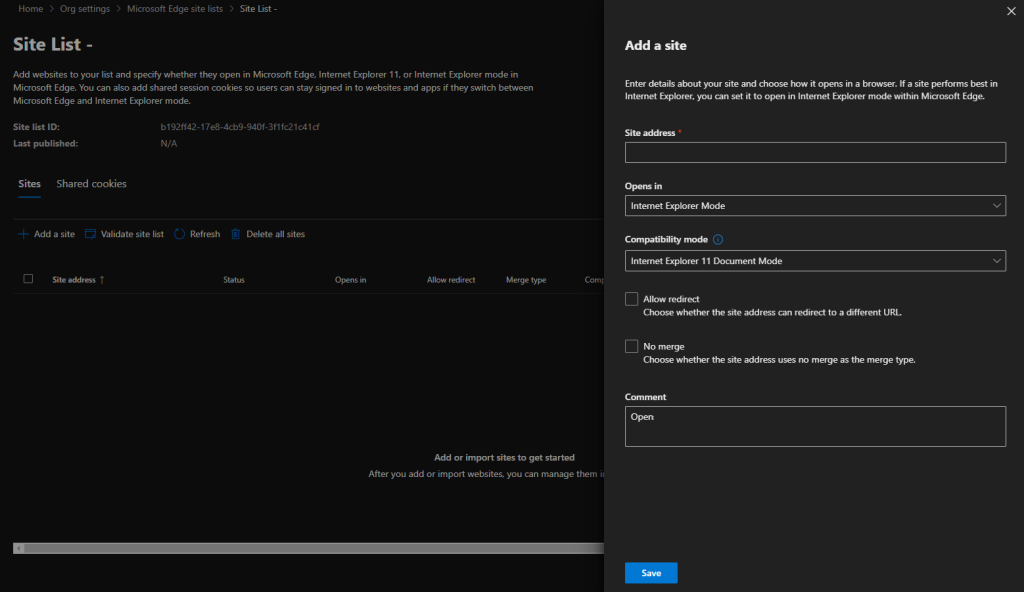Click the left arrow of the horizontal scrollbar
This screenshot has height=592, width=1024.
click(19, 548)
